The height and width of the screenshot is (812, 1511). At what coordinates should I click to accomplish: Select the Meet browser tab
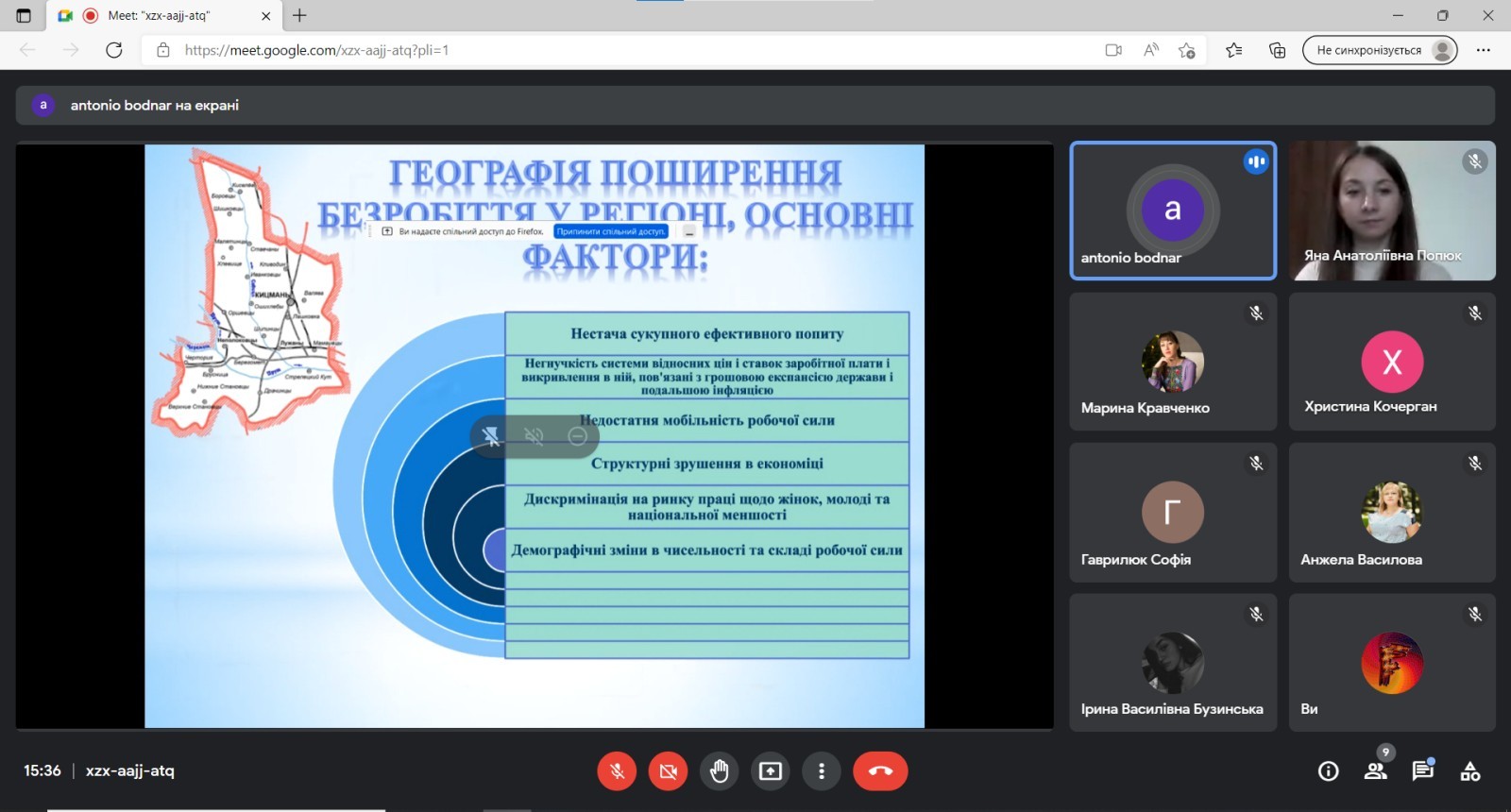159,15
